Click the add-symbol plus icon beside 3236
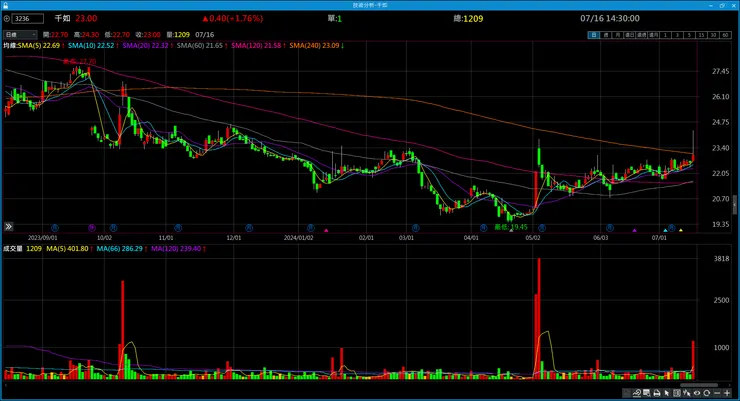 (x=7, y=19)
